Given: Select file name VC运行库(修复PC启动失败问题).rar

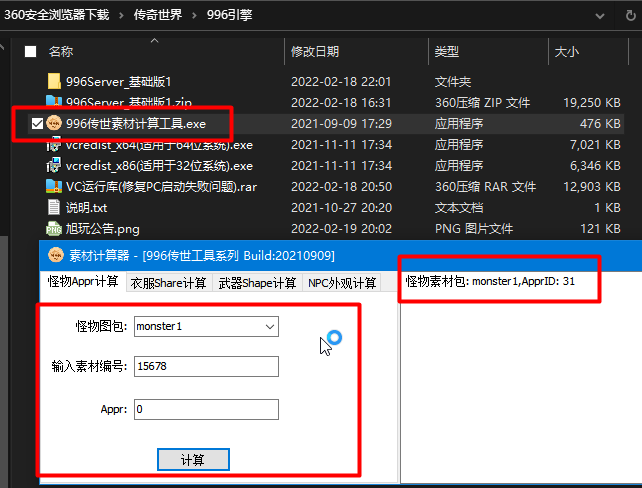Looking at the screenshot, I should coord(161,187).
